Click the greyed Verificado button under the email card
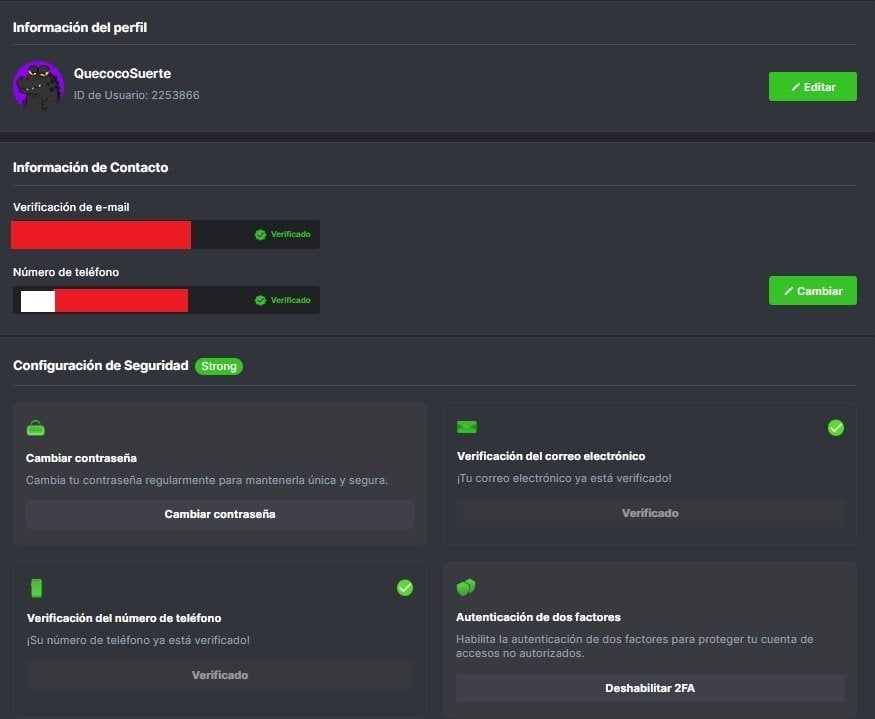 [650, 513]
